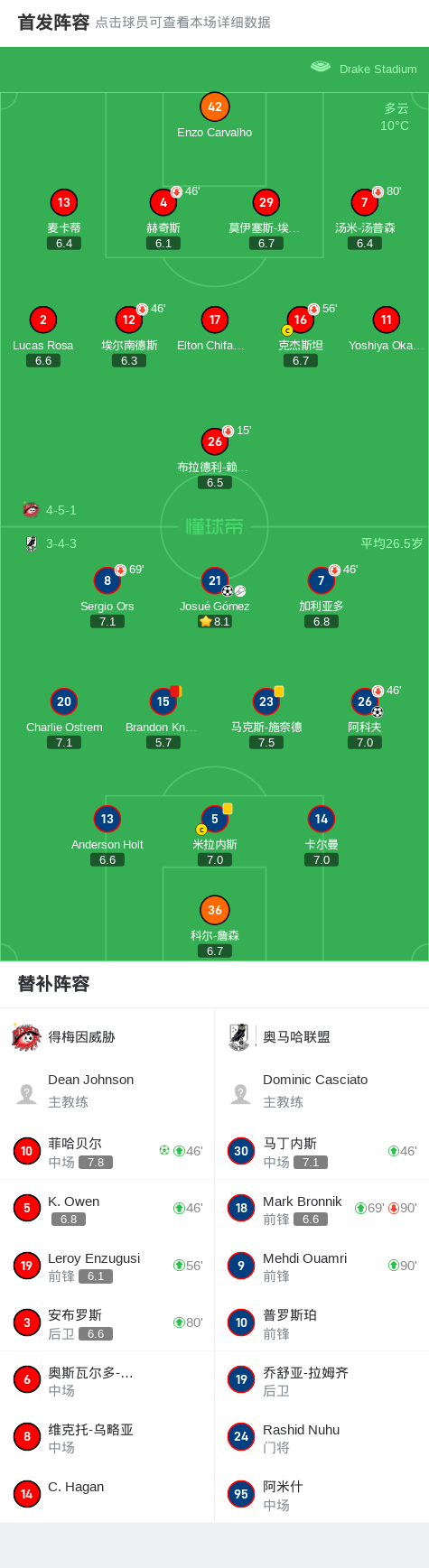
Task: Select substitute Mehdi Ouamri's row
Action: pos(322,1266)
